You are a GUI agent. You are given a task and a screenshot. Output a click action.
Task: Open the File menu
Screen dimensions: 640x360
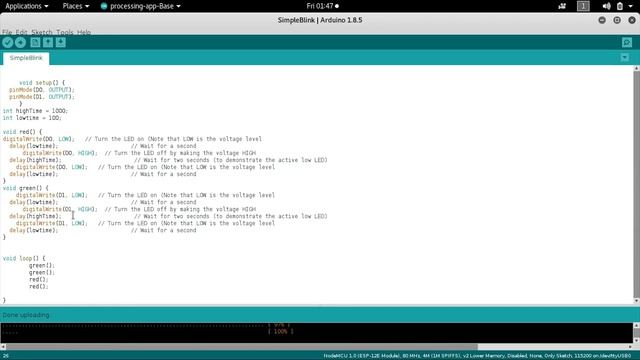click(x=7, y=32)
